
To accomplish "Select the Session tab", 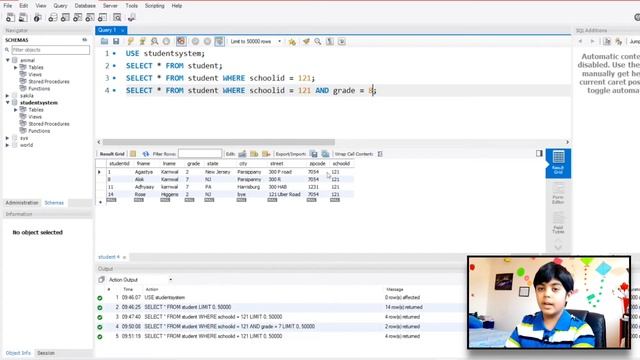I will click(x=46, y=353).
